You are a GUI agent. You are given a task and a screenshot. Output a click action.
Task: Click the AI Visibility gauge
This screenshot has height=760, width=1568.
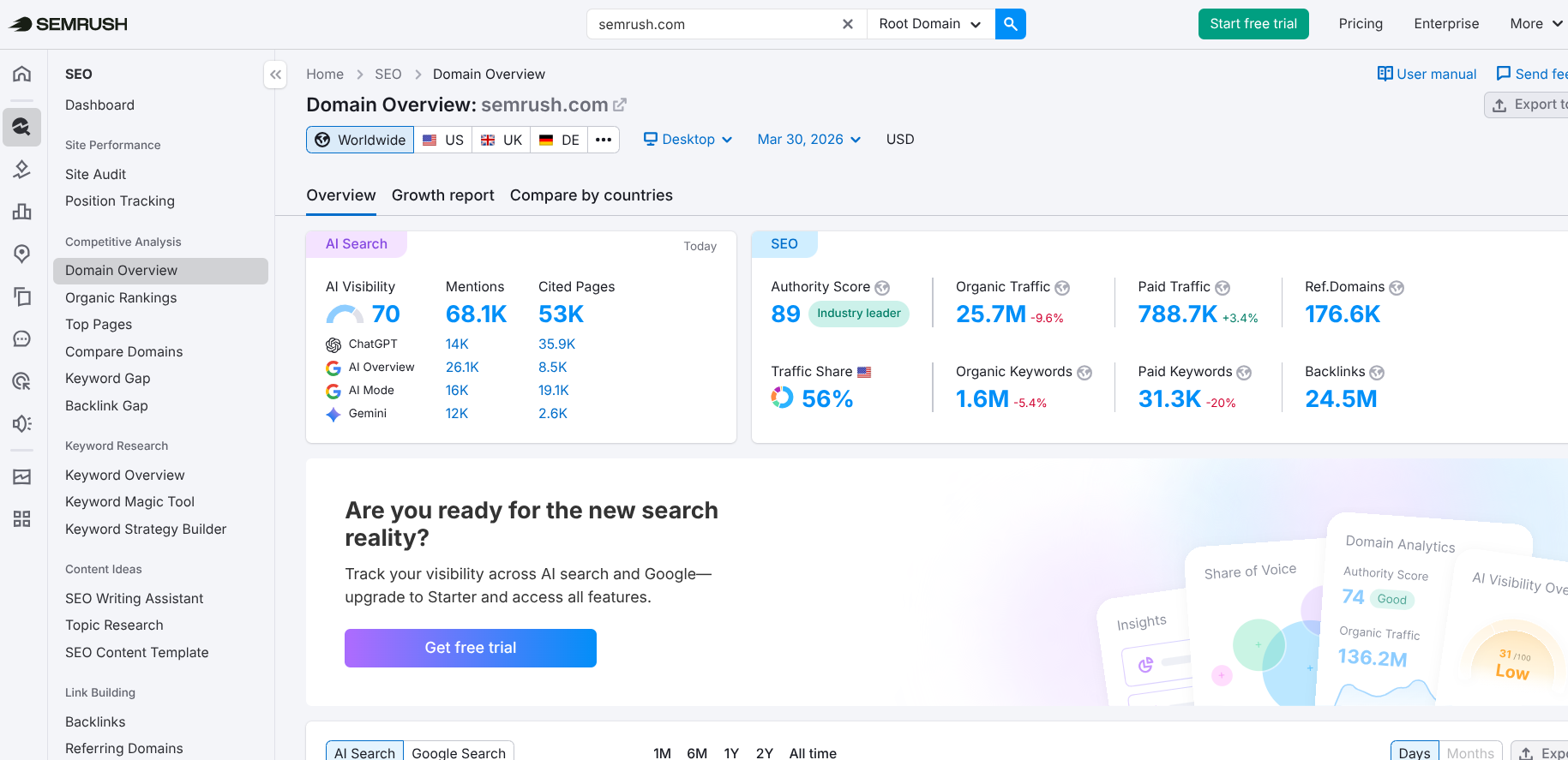click(x=345, y=314)
